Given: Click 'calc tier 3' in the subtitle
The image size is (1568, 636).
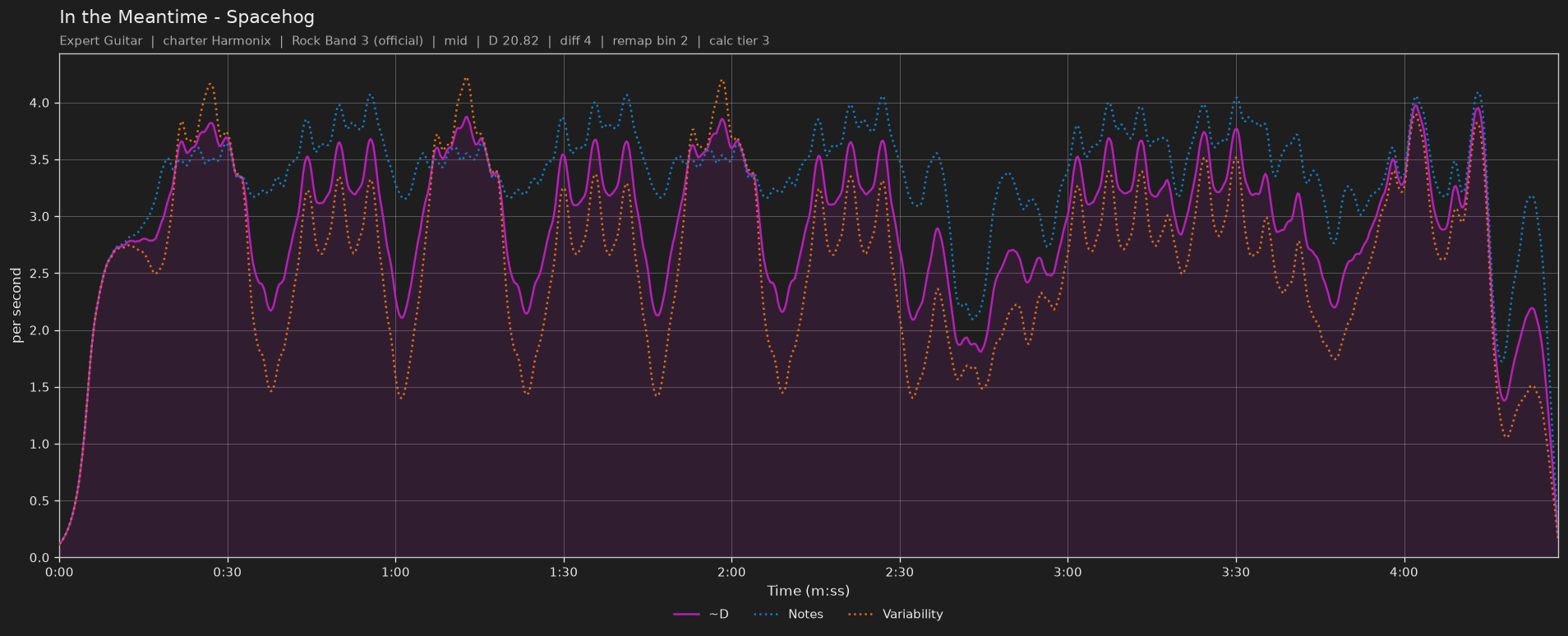Looking at the screenshot, I should coord(740,41).
